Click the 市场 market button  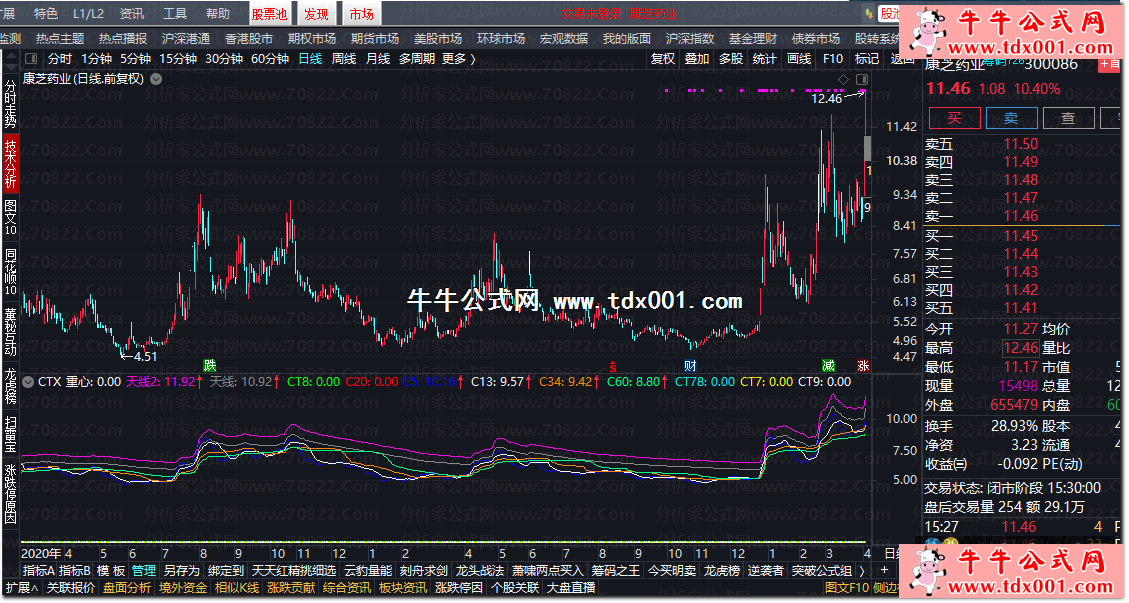pos(361,14)
